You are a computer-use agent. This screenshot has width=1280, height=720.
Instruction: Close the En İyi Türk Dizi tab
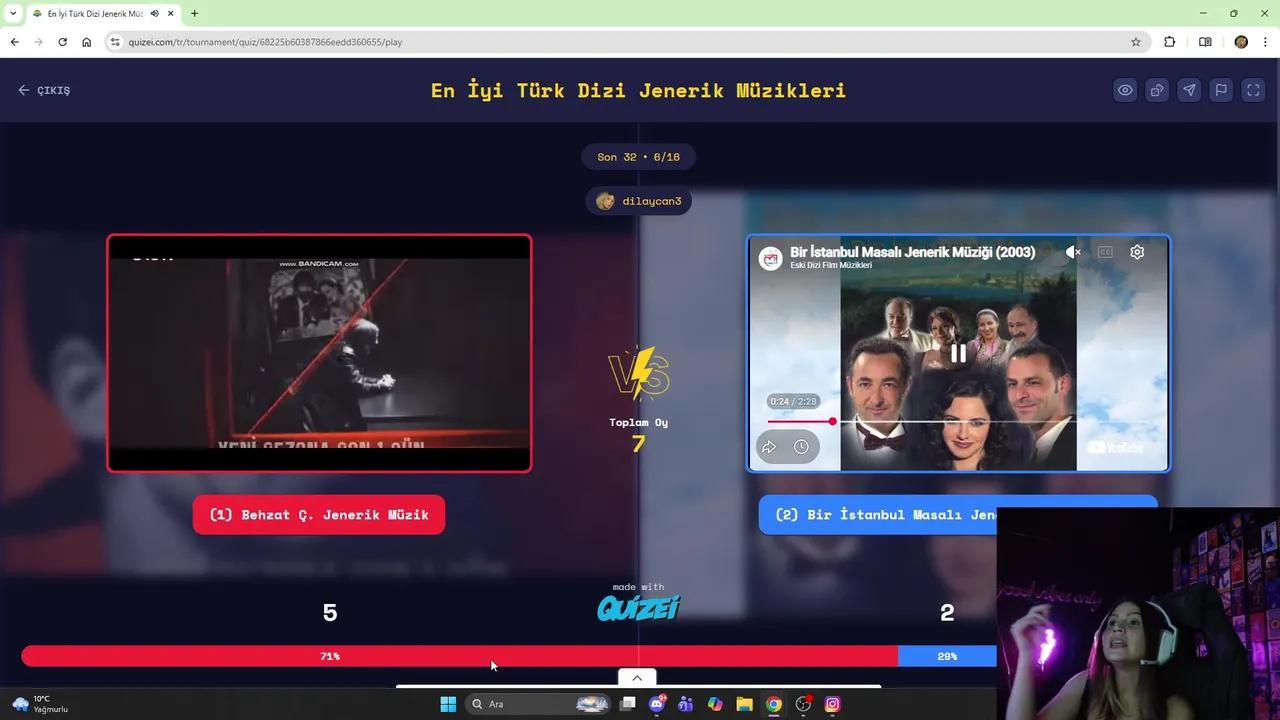(171, 14)
